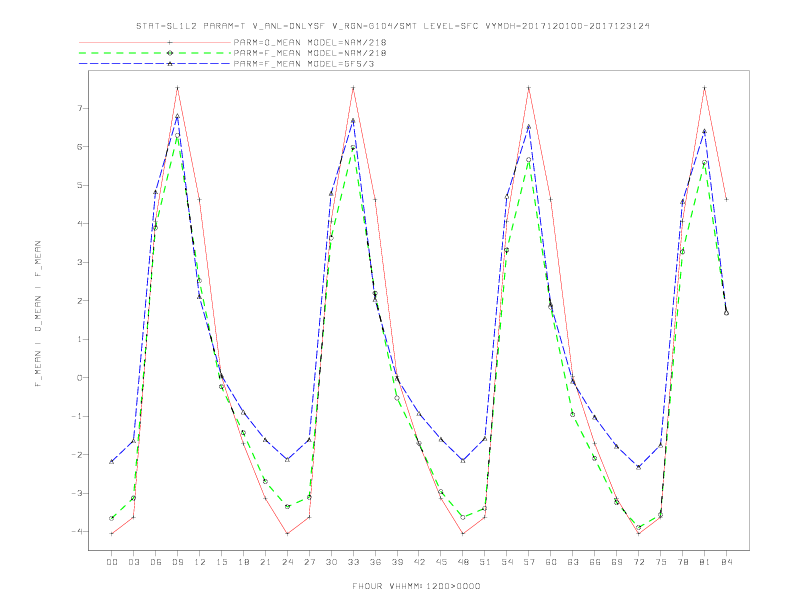Select legend entry PARM=F_MEAN MODEL=GFS/3
This screenshot has height=612, width=792.
pos(304,64)
